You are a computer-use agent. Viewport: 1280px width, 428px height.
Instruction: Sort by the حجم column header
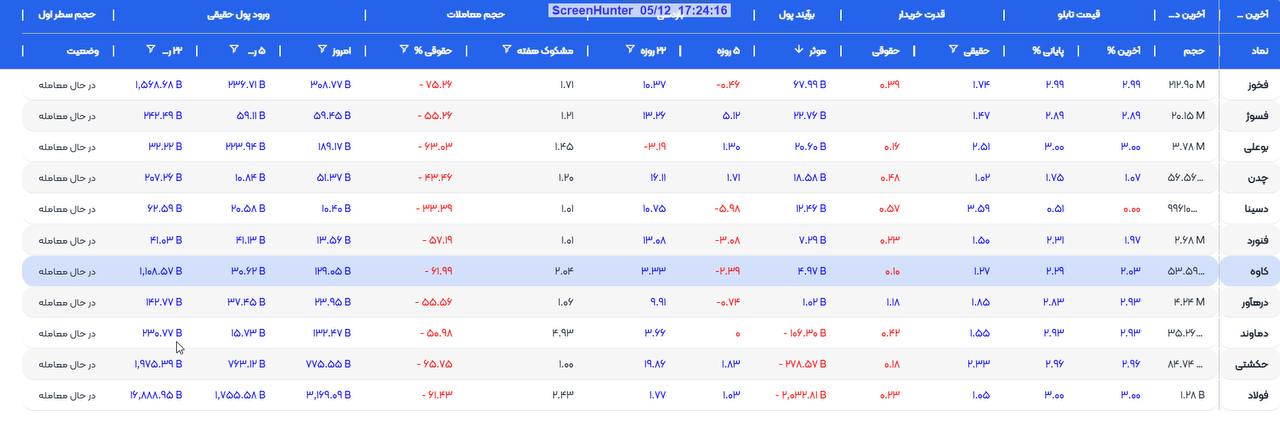click(x=1195, y=50)
